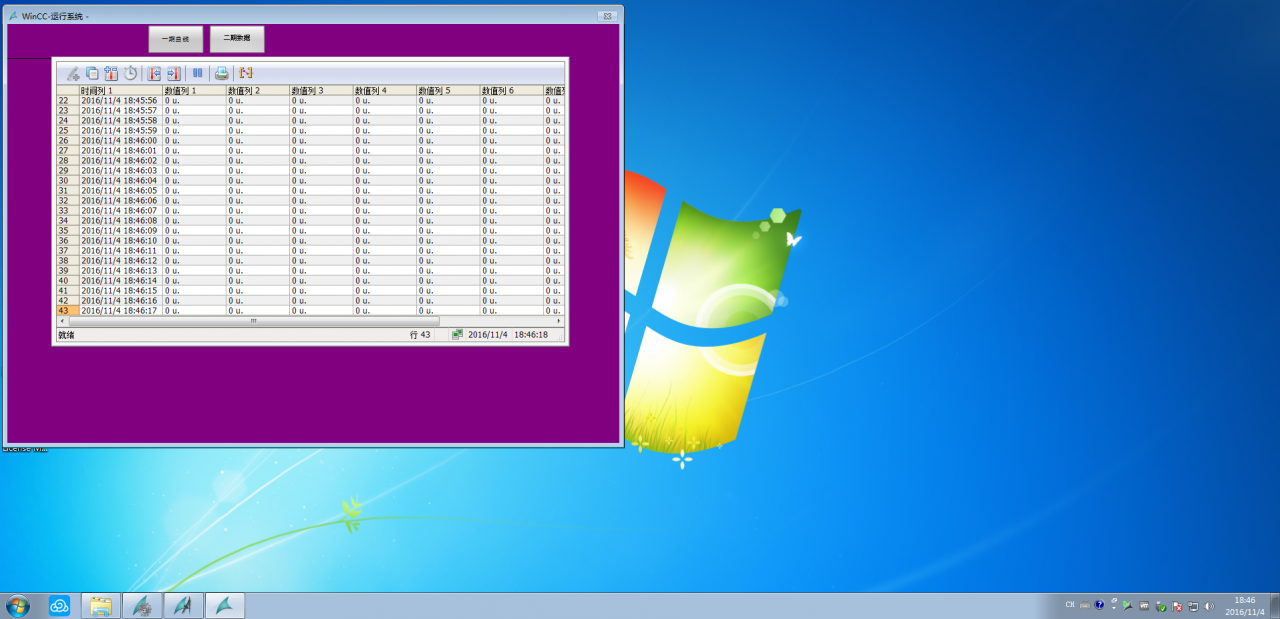Click the export data toolbar icon
Screen dimensions: 1280x619
click(246, 73)
